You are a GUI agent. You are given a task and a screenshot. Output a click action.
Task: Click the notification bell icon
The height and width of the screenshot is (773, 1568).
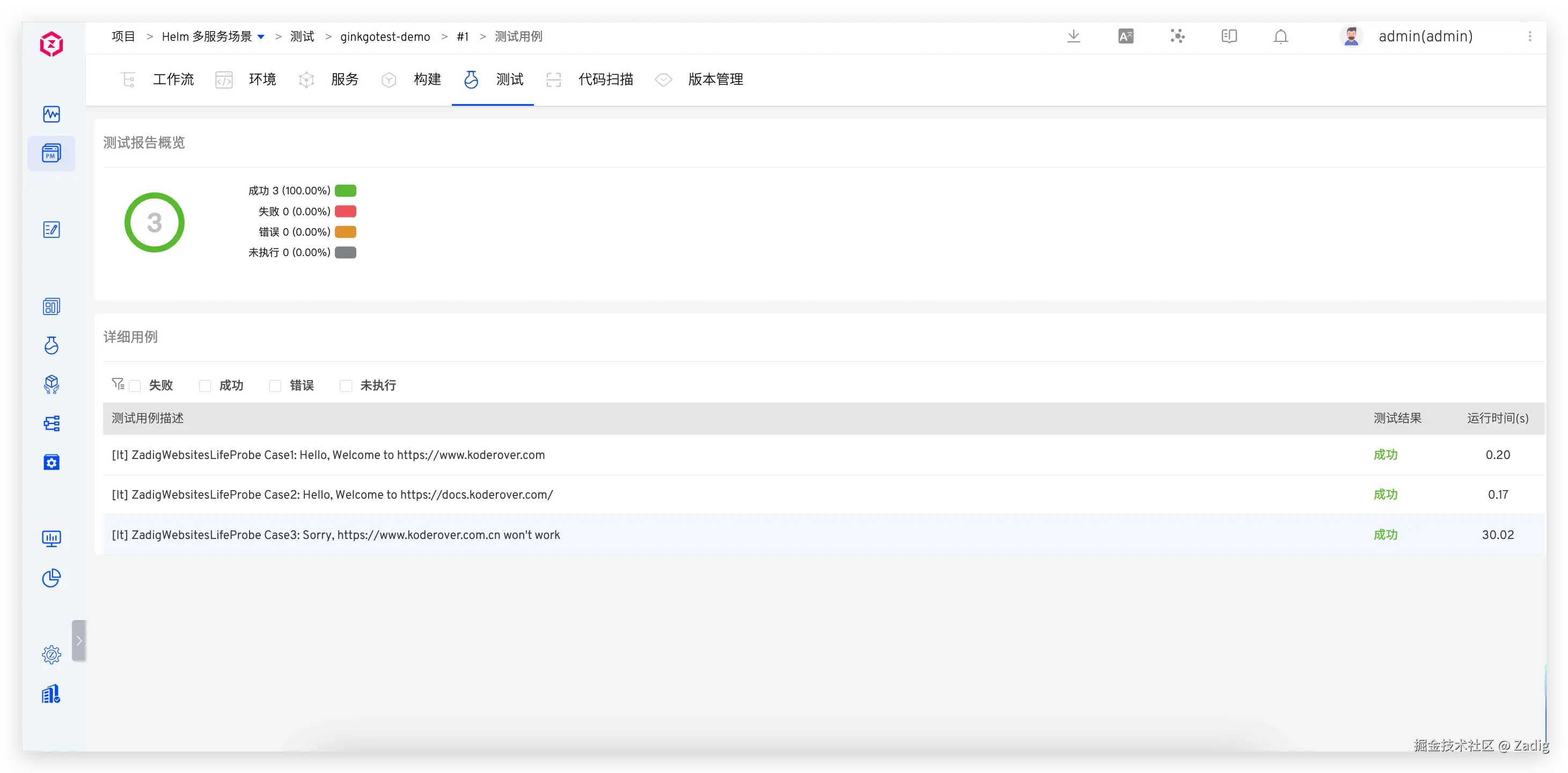1281,37
